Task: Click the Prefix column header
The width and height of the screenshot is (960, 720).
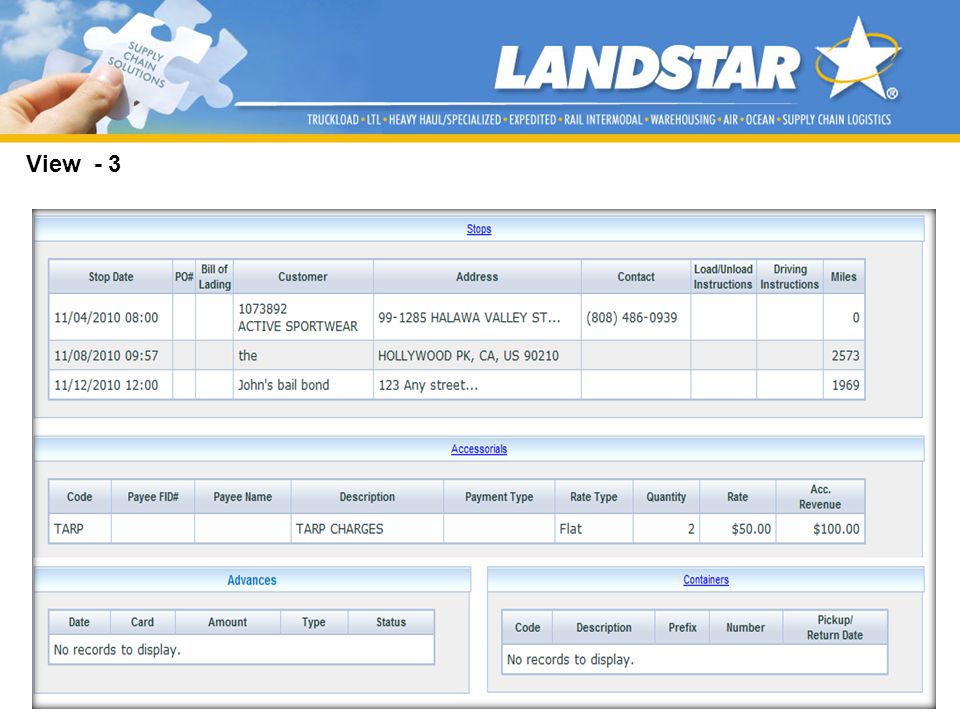Action: click(x=683, y=628)
